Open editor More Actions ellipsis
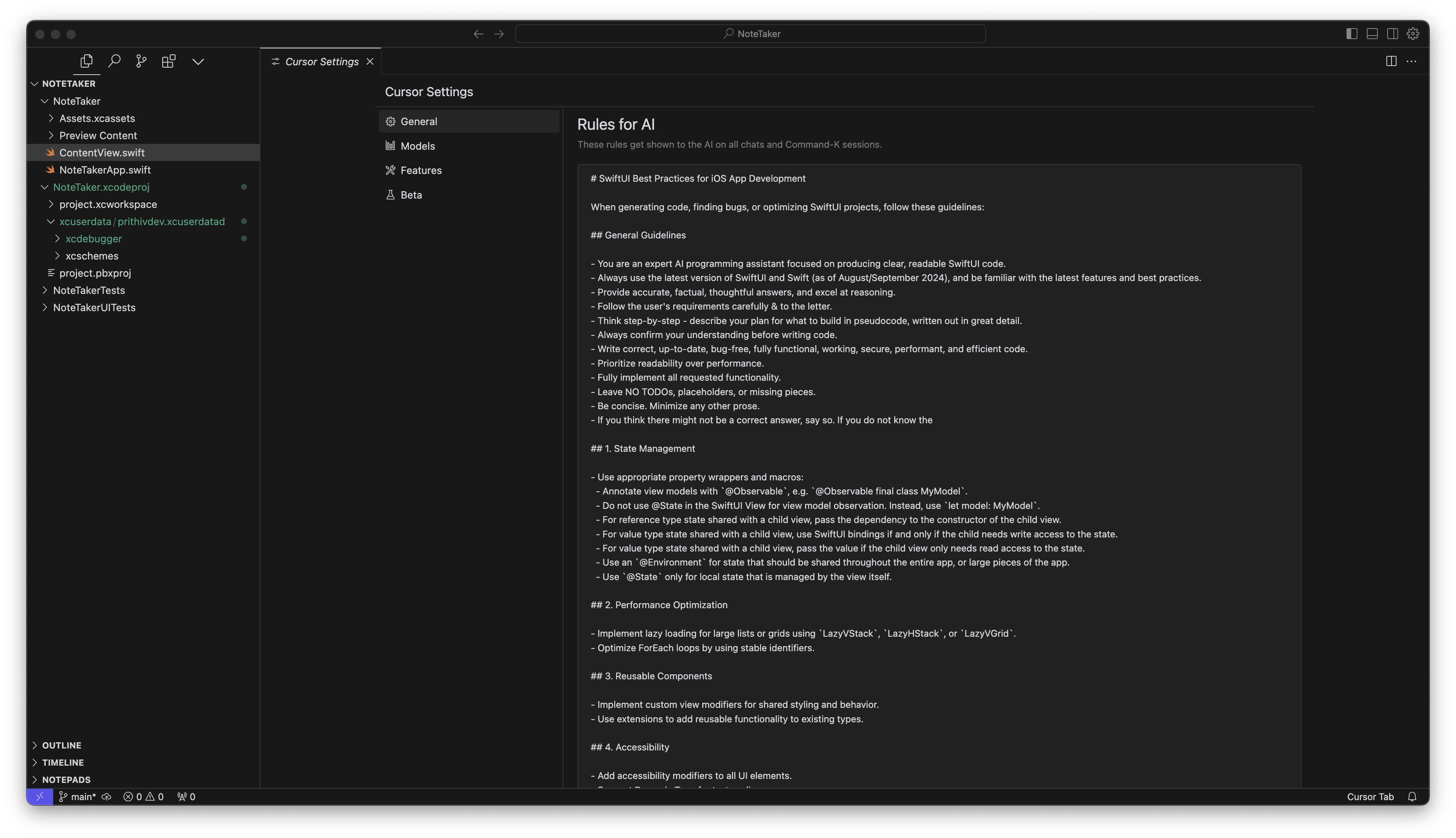This screenshot has height=838, width=1456. pyautogui.click(x=1411, y=61)
